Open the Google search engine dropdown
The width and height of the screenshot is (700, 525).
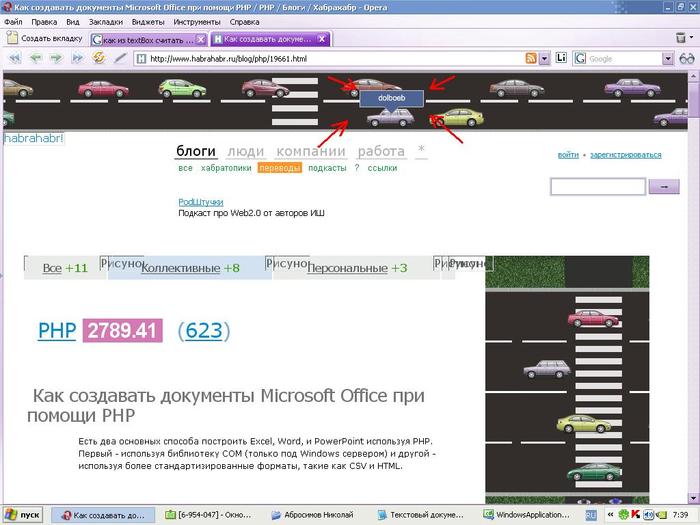[x=667, y=58]
